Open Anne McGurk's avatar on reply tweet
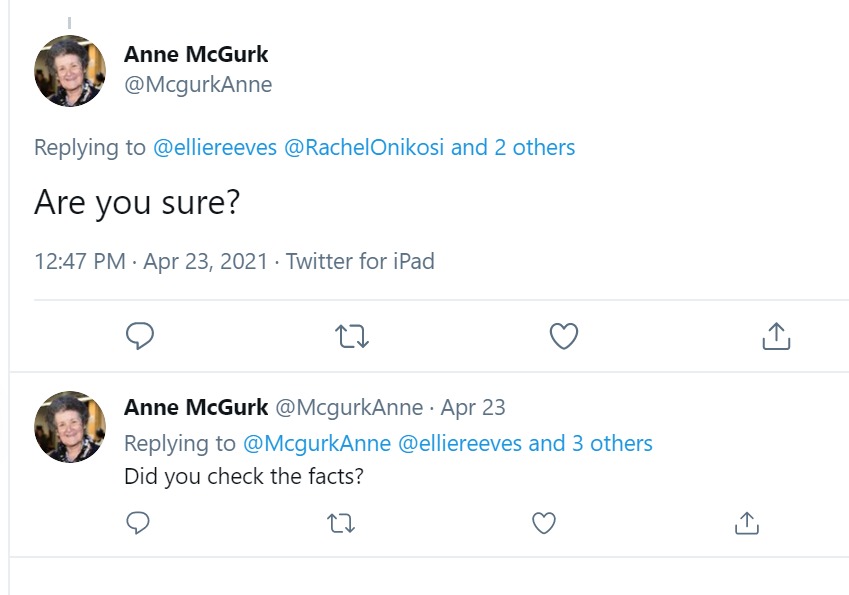This screenshot has width=849, height=595. tap(70, 426)
